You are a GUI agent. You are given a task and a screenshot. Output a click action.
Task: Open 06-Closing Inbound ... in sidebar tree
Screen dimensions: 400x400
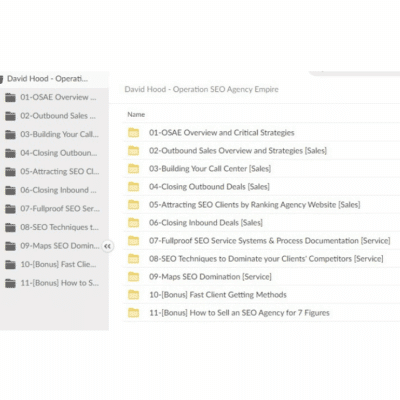58,190
